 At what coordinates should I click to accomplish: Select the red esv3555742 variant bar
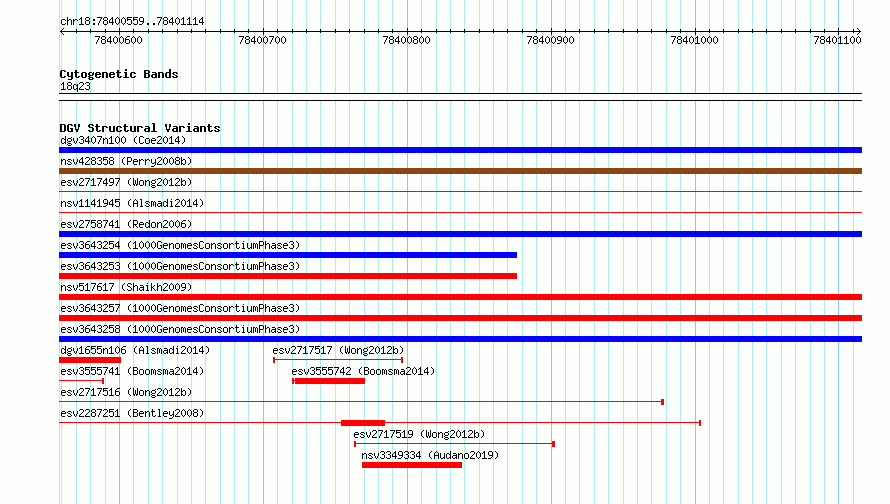[329, 381]
